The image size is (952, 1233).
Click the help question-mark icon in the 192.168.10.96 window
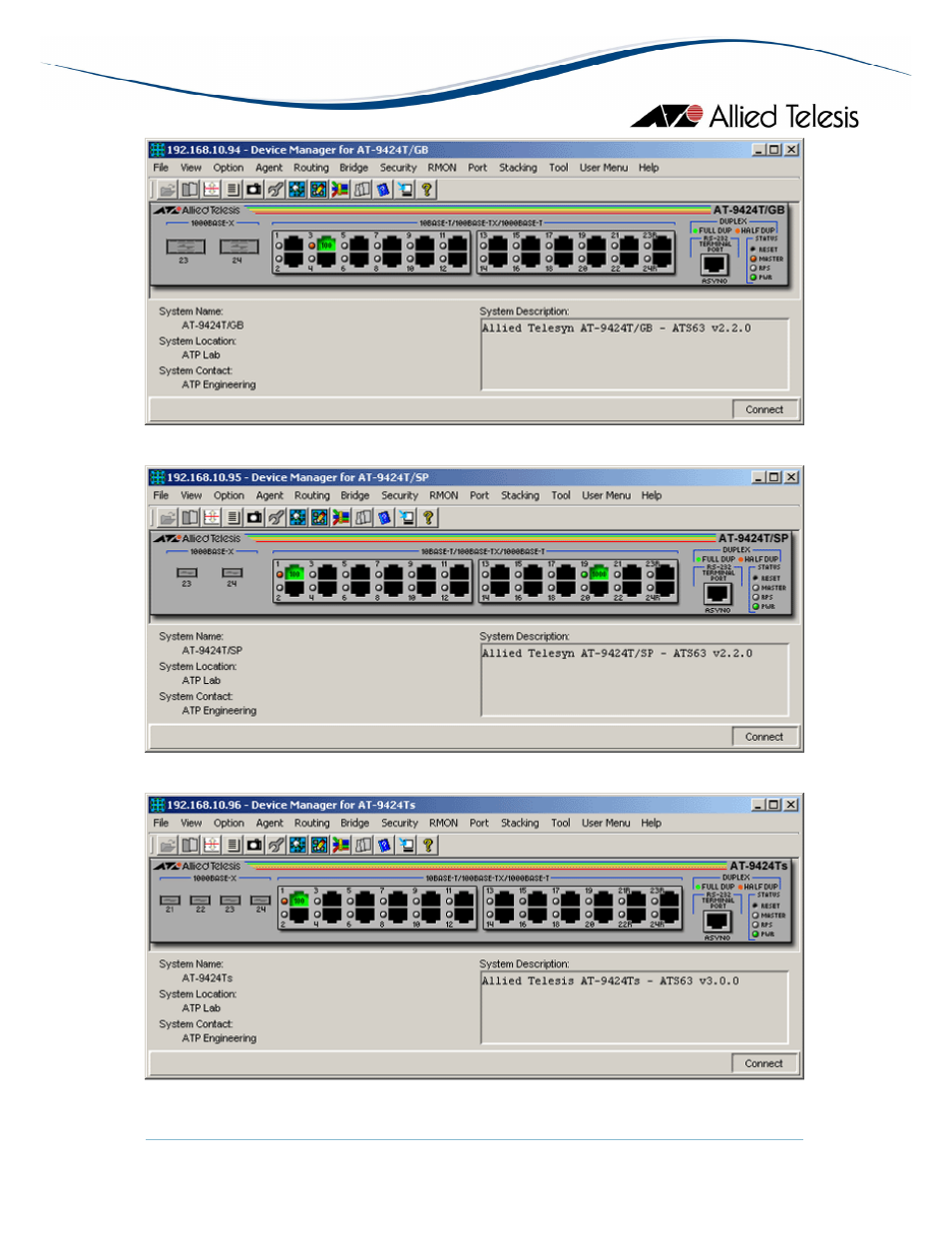coord(428,845)
